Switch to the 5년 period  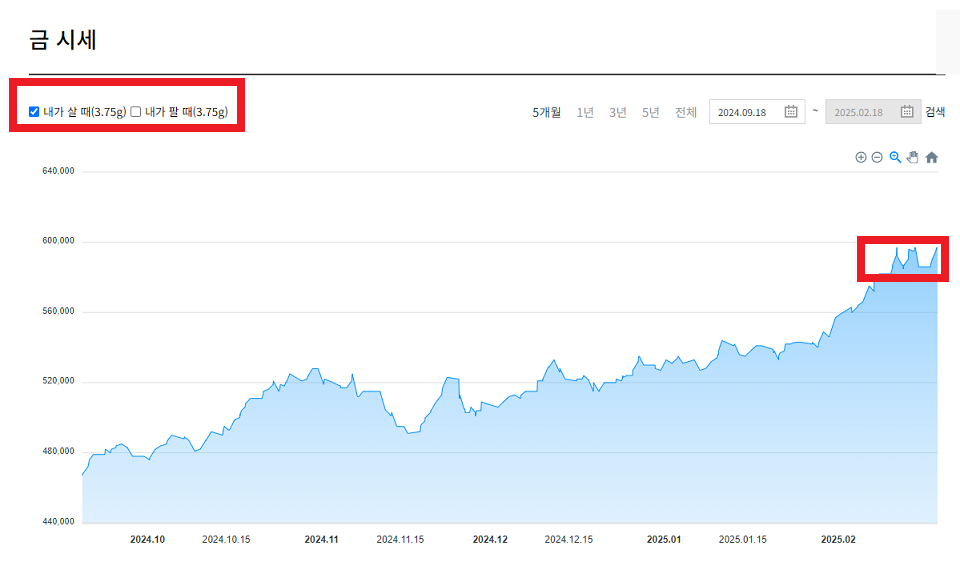pyautogui.click(x=650, y=112)
